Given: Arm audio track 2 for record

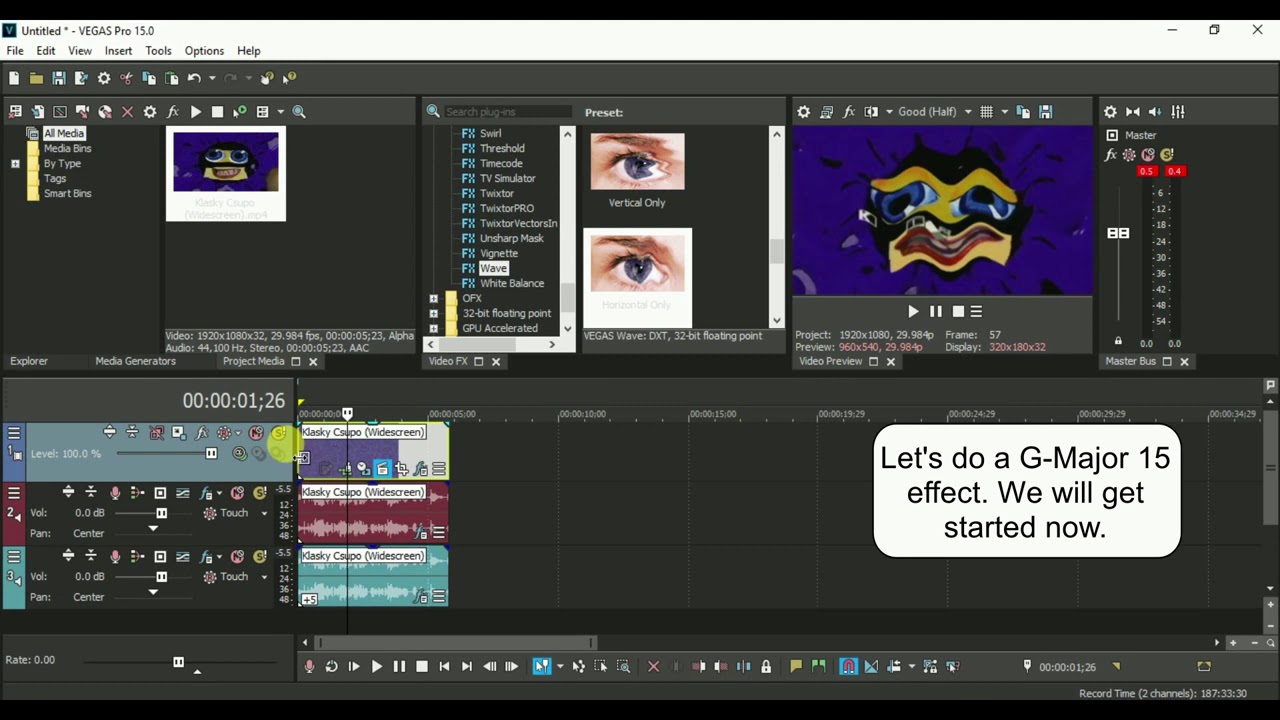Looking at the screenshot, I should coord(114,493).
